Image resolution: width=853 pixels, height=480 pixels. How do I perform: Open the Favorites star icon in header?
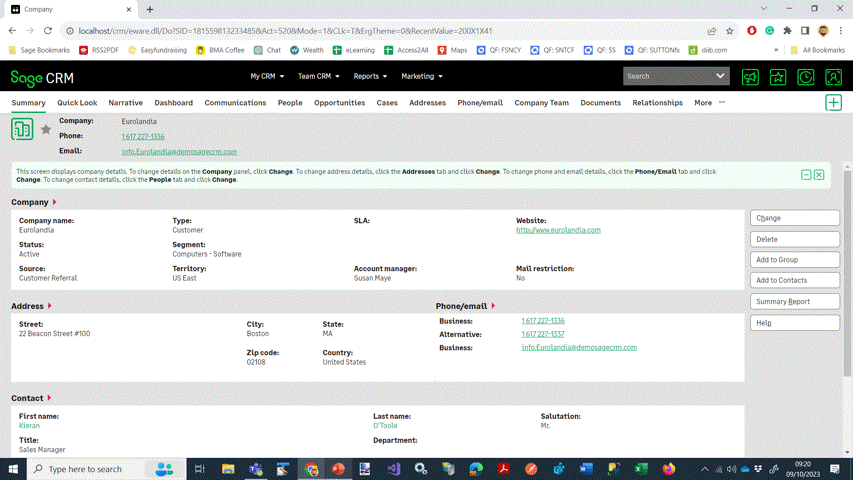point(778,77)
